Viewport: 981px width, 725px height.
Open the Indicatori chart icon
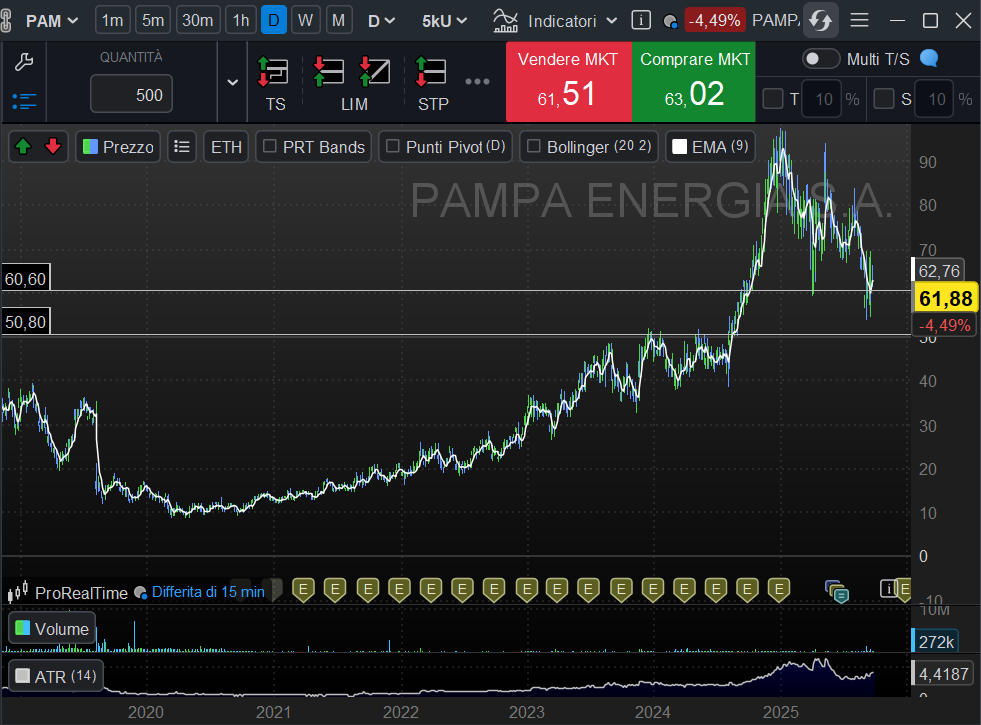click(507, 20)
